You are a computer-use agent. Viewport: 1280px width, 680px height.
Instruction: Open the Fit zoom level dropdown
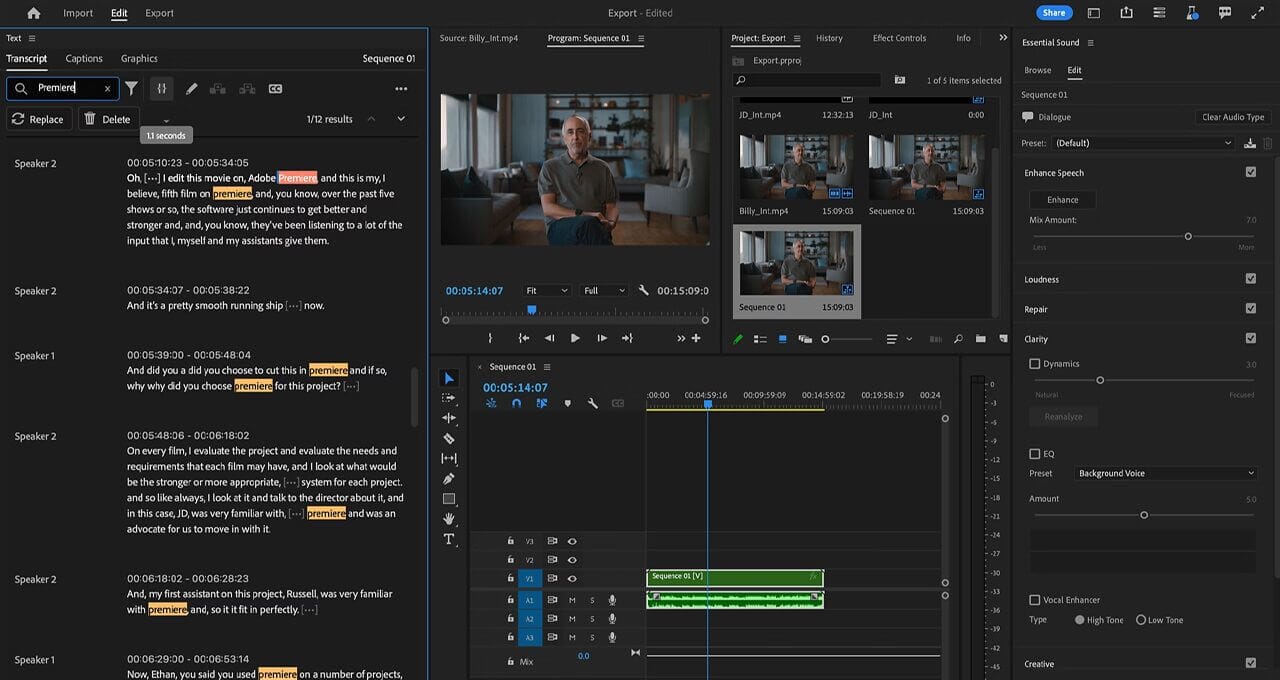click(x=546, y=291)
